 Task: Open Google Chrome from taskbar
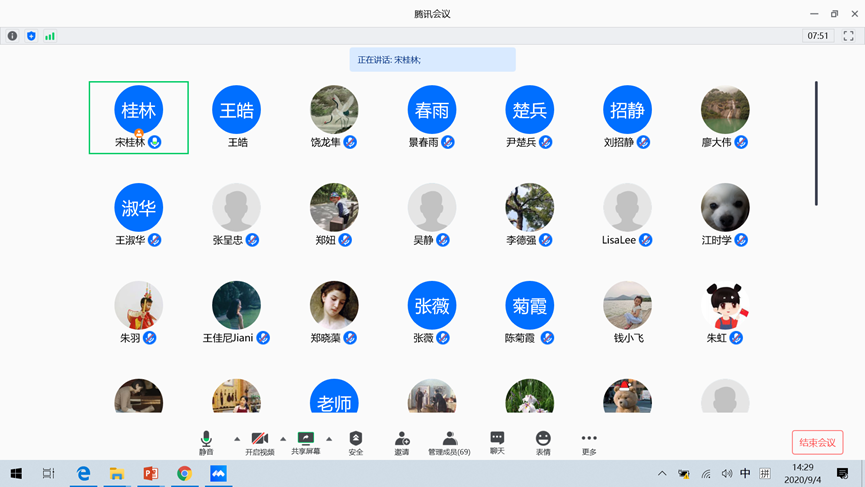(x=184, y=473)
